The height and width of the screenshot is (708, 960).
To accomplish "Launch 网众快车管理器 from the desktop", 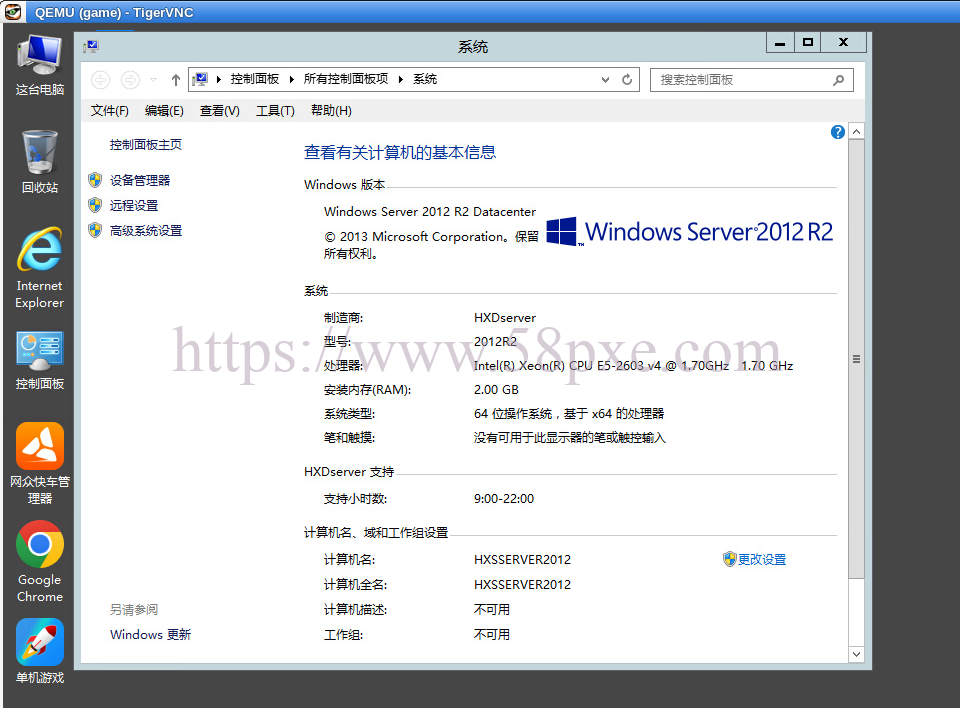I will pos(40,463).
